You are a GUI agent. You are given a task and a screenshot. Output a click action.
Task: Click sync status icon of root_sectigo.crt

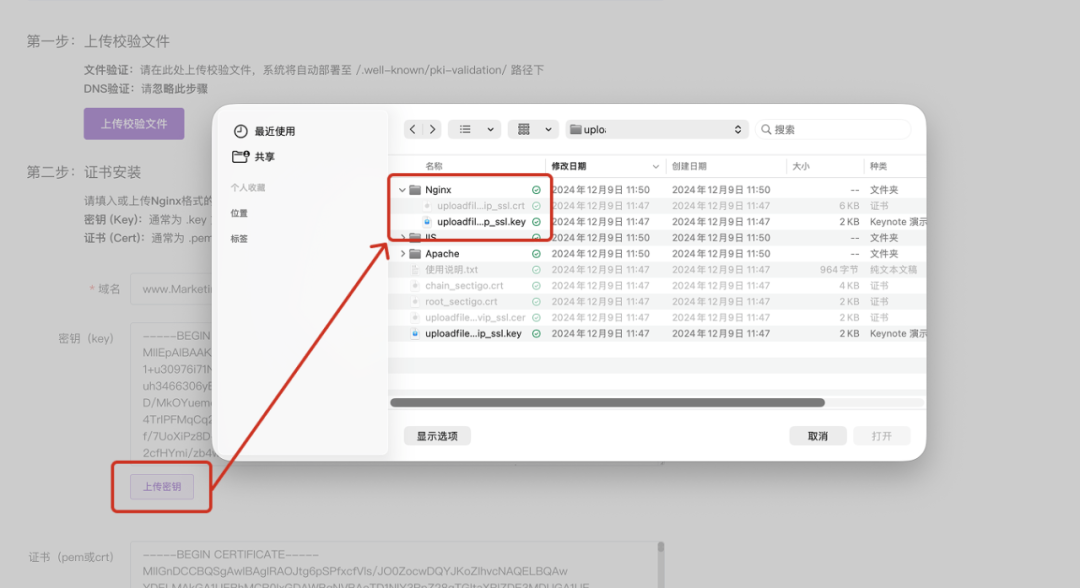[536, 302]
